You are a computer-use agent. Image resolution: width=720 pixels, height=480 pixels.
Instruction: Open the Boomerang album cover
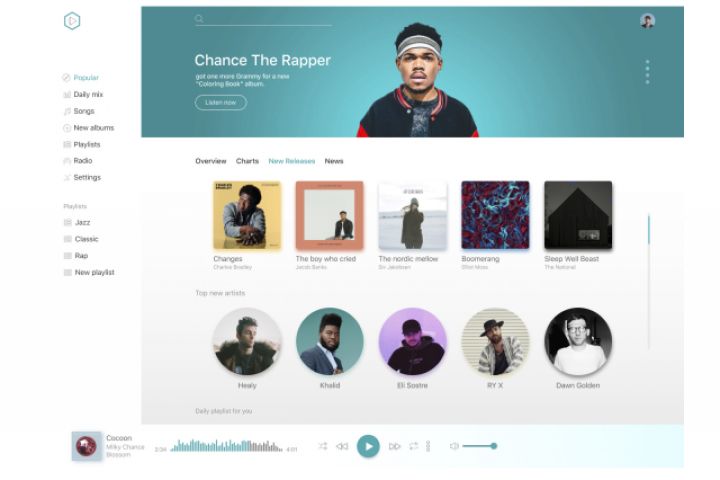pyautogui.click(x=495, y=215)
